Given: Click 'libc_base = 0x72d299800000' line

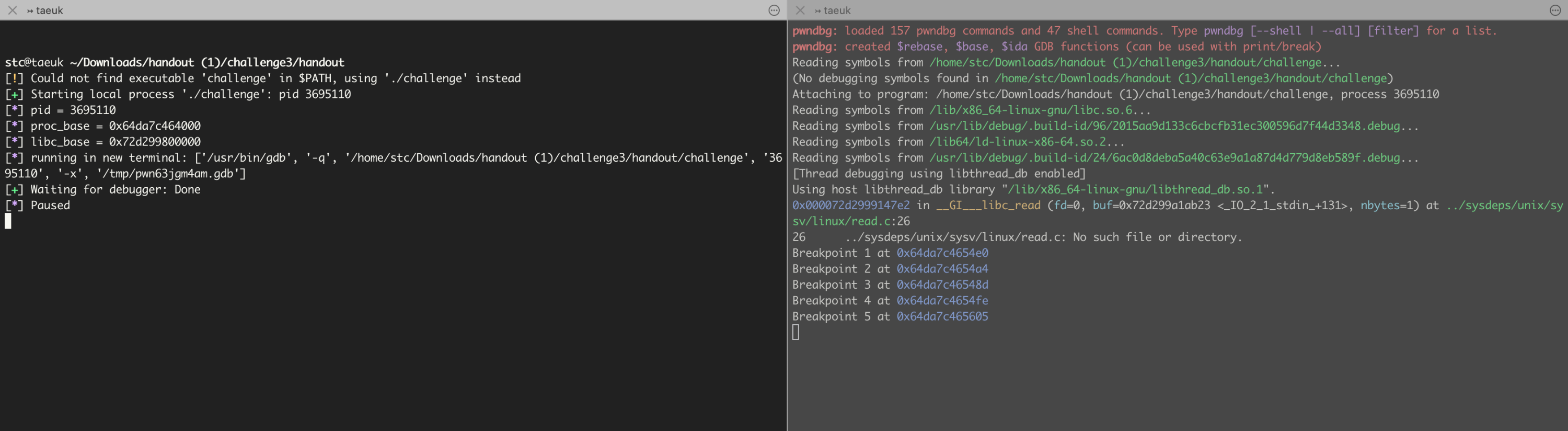Looking at the screenshot, I should pos(103,142).
